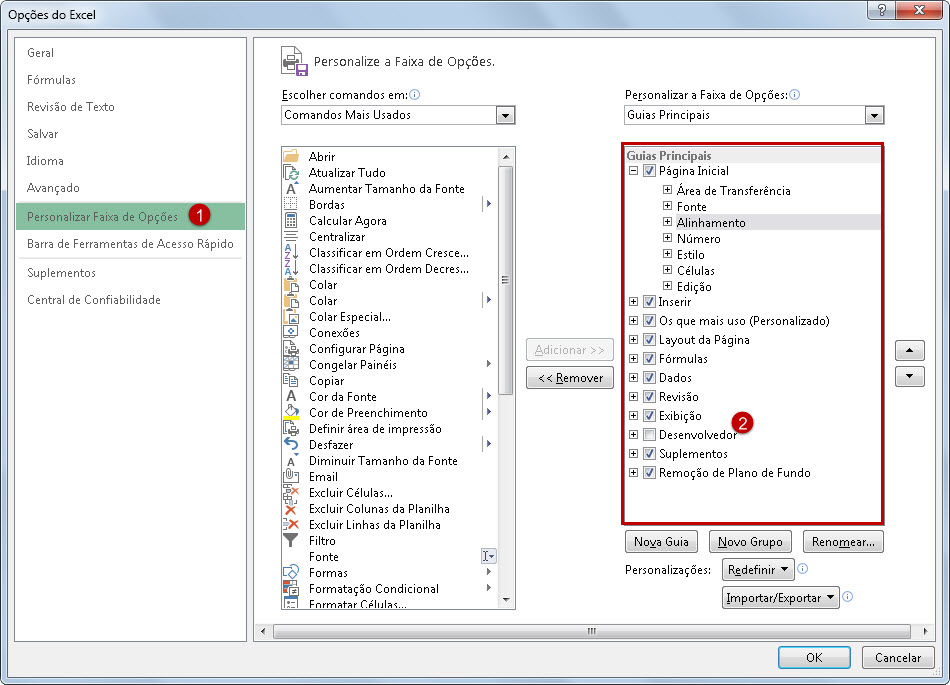Enable the Desenvolvedor tab checkbox

[649, 435]
